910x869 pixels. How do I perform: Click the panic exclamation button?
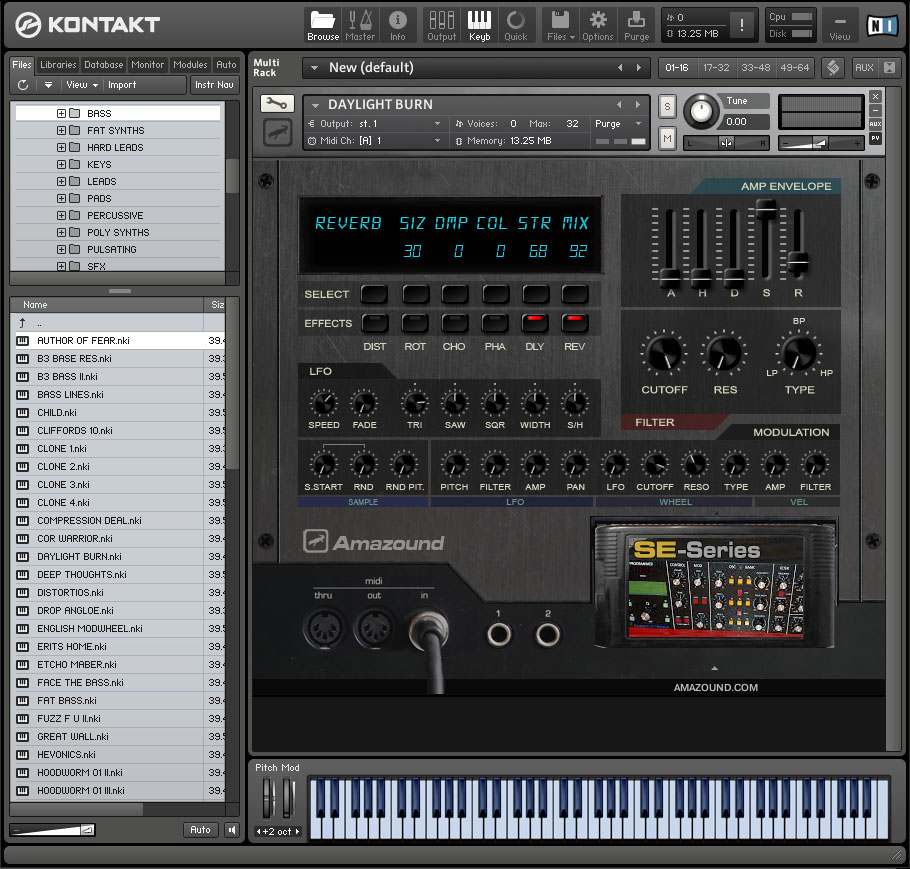(741, 25)
